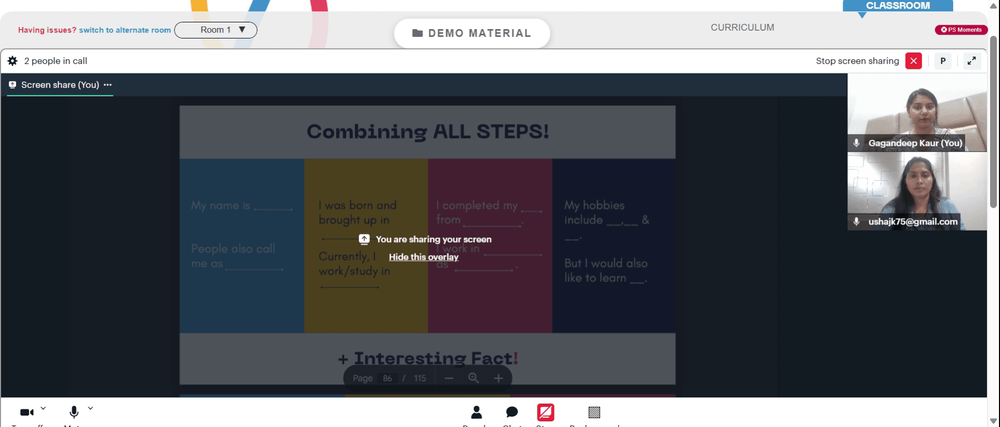This screenshot has height=427, width=1000.
Task: Select ushajk75@gmail.com video tile
Action: [x=916, y=191]
